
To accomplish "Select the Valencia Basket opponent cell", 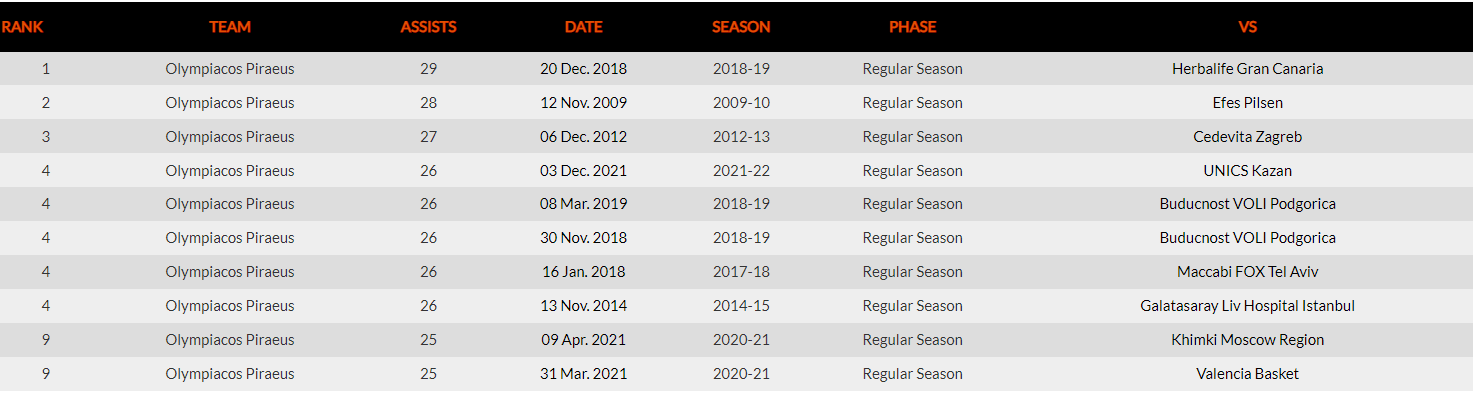I will (x=1247, y=374).
